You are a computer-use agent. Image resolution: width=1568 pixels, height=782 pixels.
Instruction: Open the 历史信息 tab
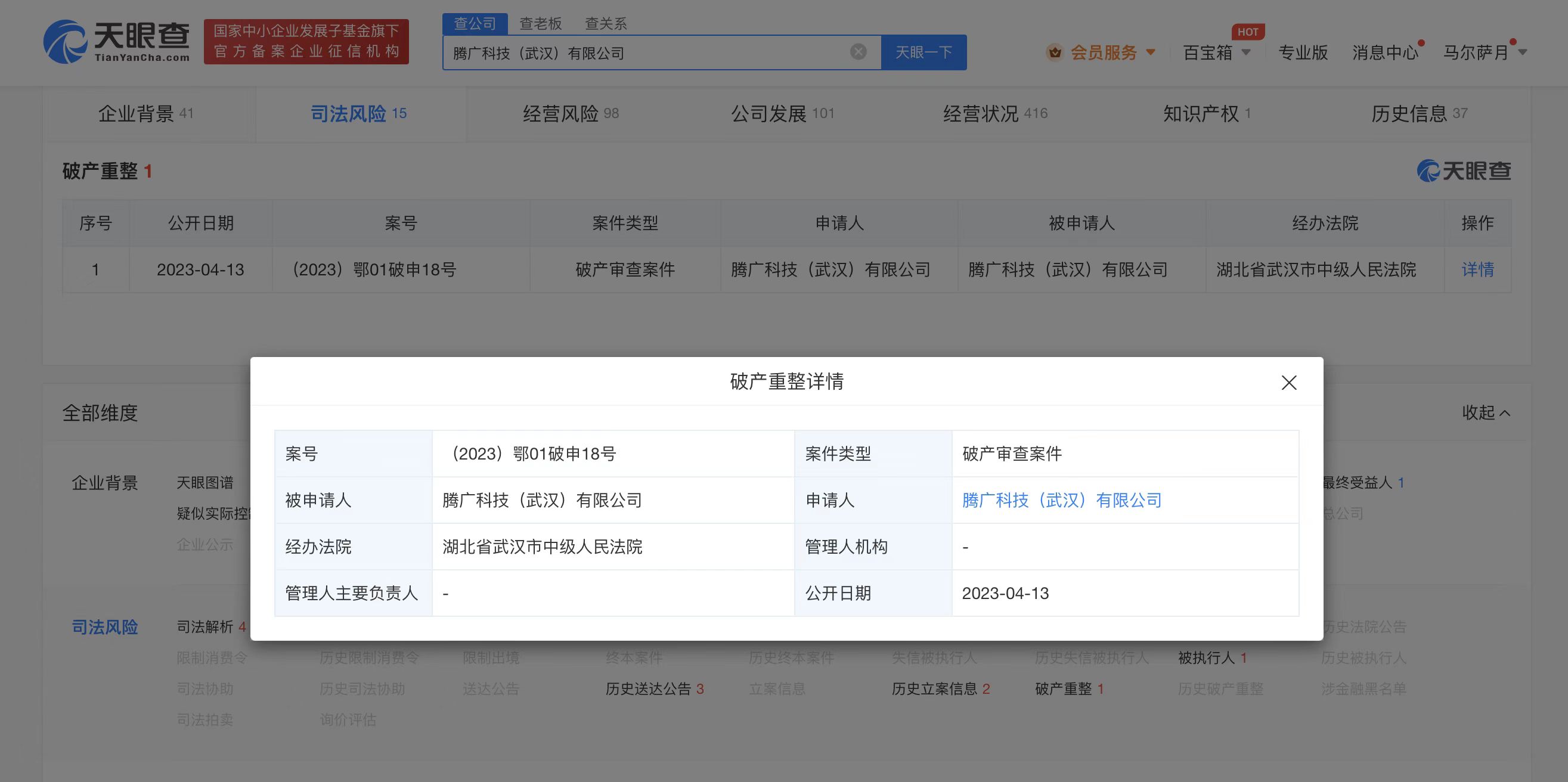[x=1420, y=113]
